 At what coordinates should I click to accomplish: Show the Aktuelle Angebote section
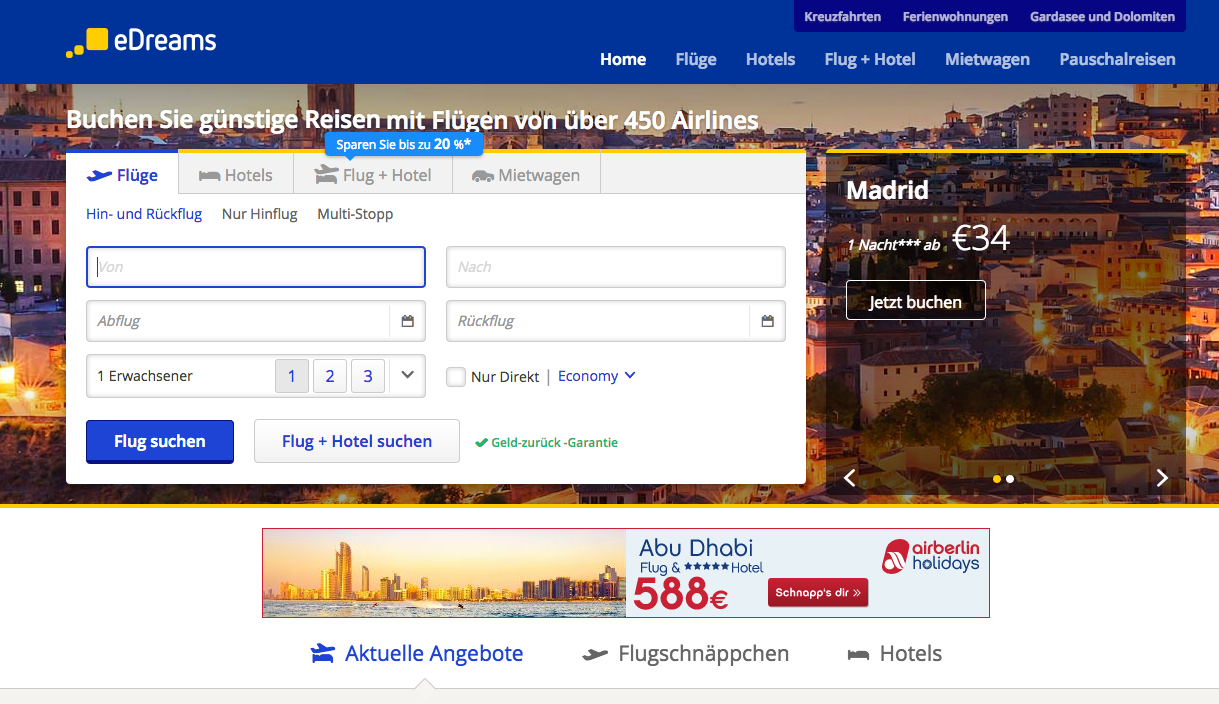click(x=416, y=654)
